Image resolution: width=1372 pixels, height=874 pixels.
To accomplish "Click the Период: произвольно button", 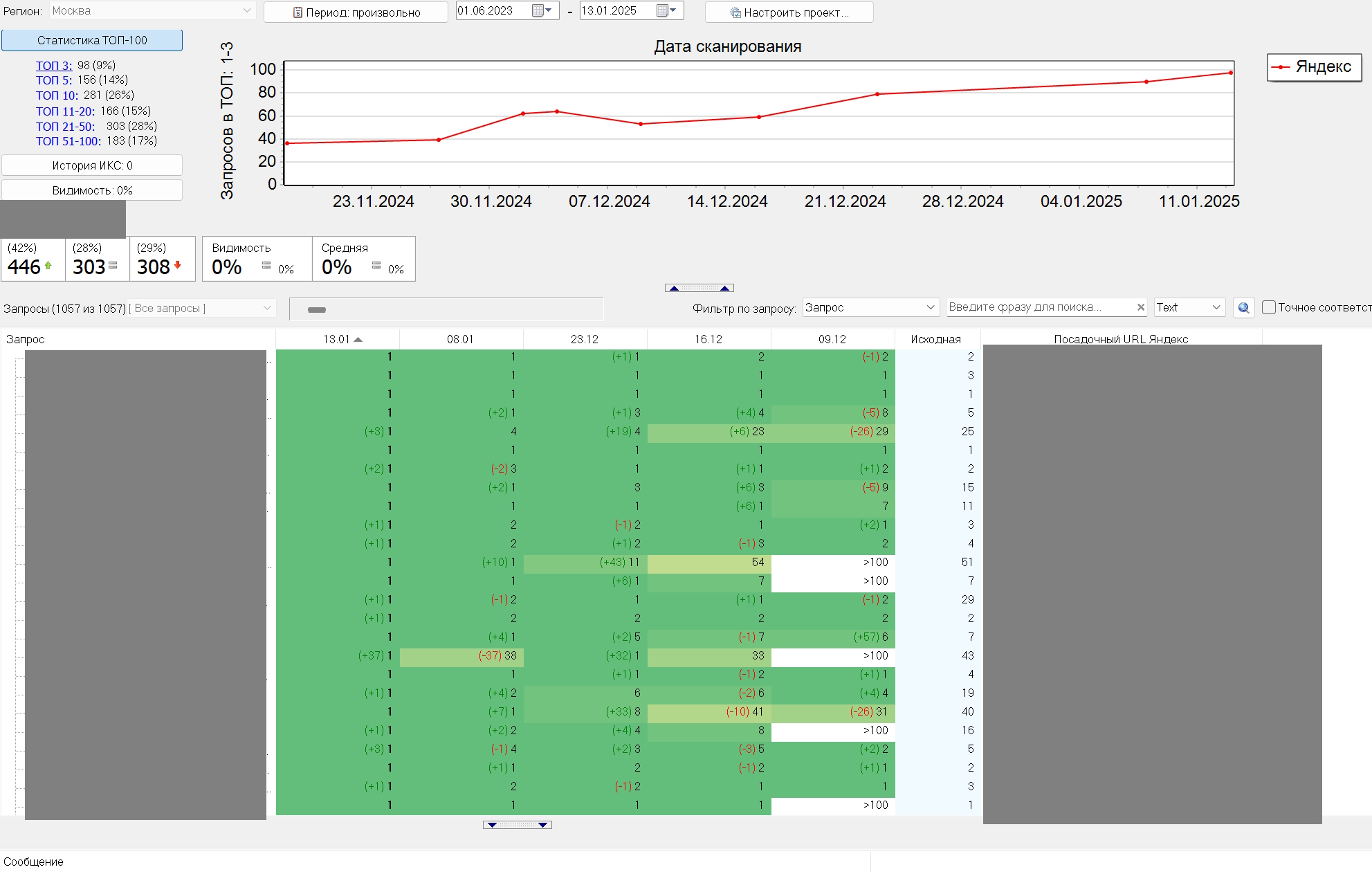I will coord(356,12).
